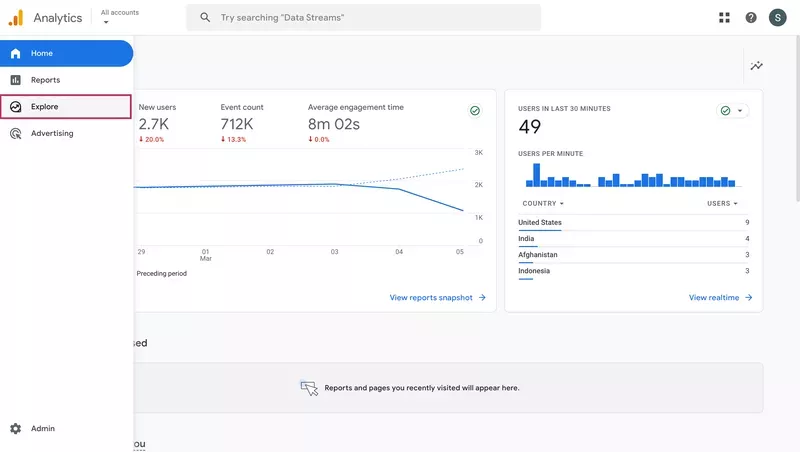Open the COUNTRY dimension dropdown
The height and width of the screenshot is (452, 800).
[x=543, y=203]
